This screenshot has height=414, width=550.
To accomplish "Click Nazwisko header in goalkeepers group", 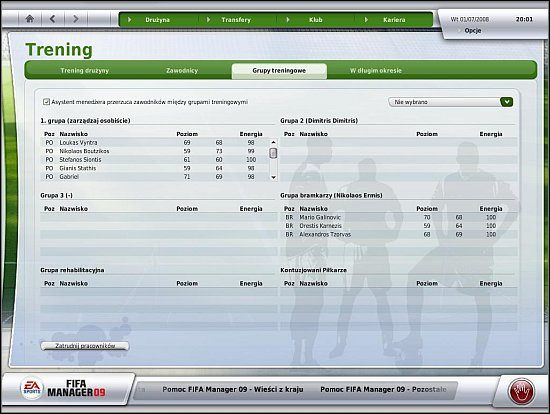I will tap(313, 209).
